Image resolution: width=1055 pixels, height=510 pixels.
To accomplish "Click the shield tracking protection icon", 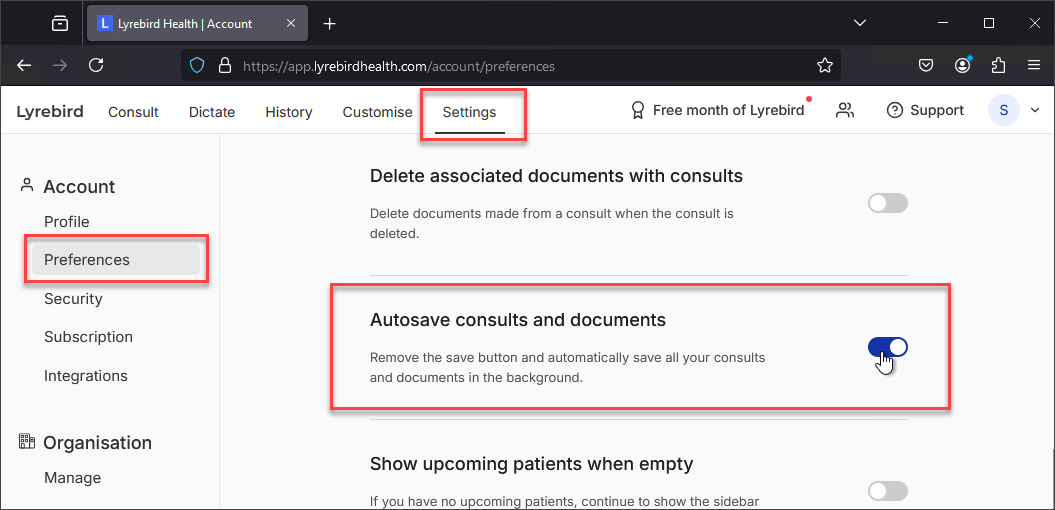I will pos(196,66).
